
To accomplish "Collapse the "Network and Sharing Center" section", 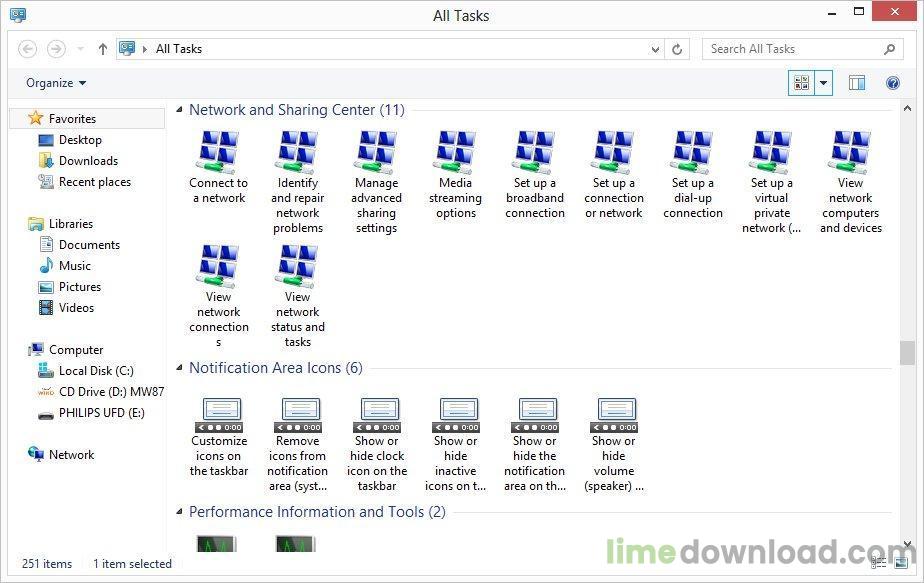I will pos(180,110).
